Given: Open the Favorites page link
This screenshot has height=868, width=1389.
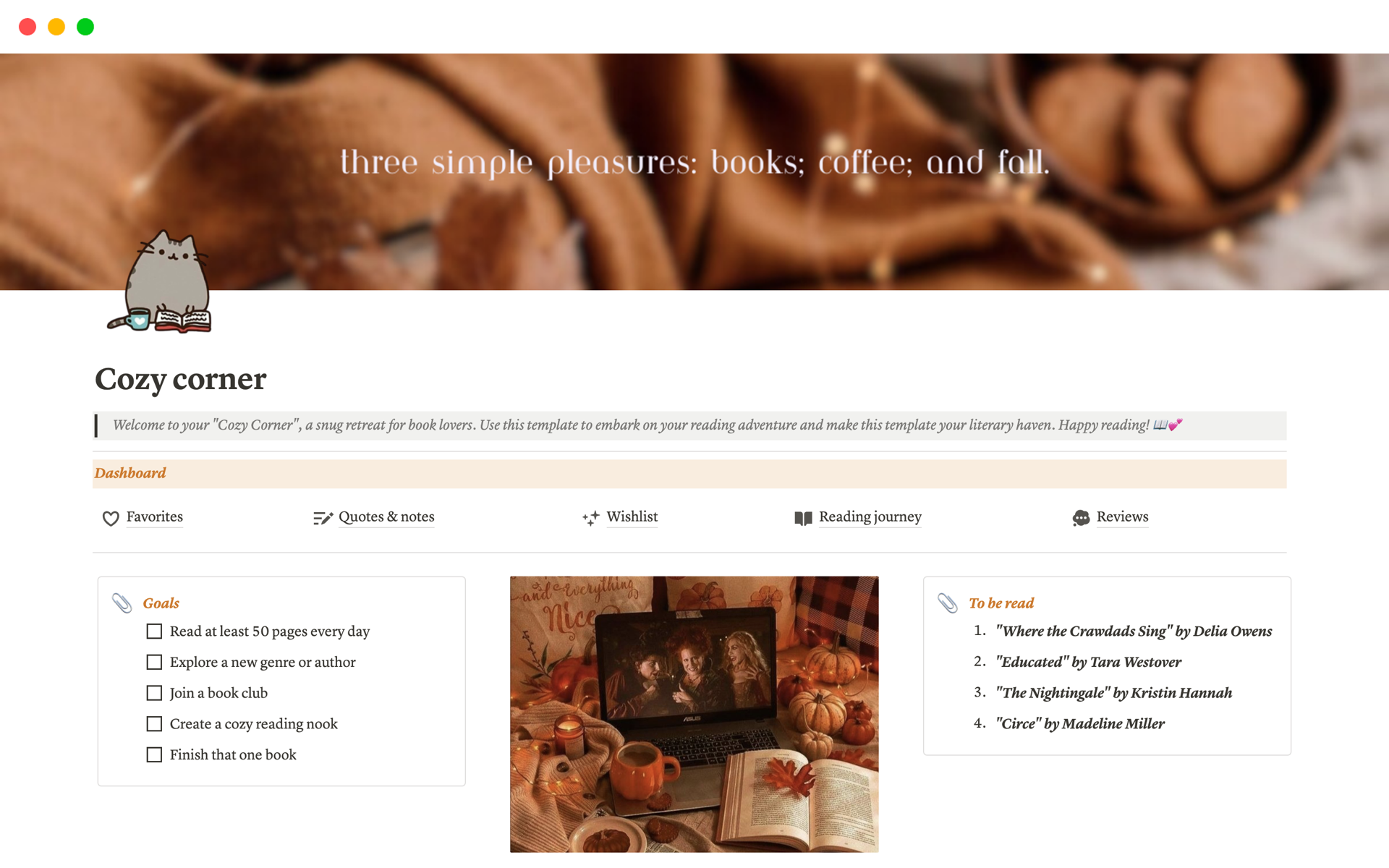Looking at the screenshot, I should [155, 516].
